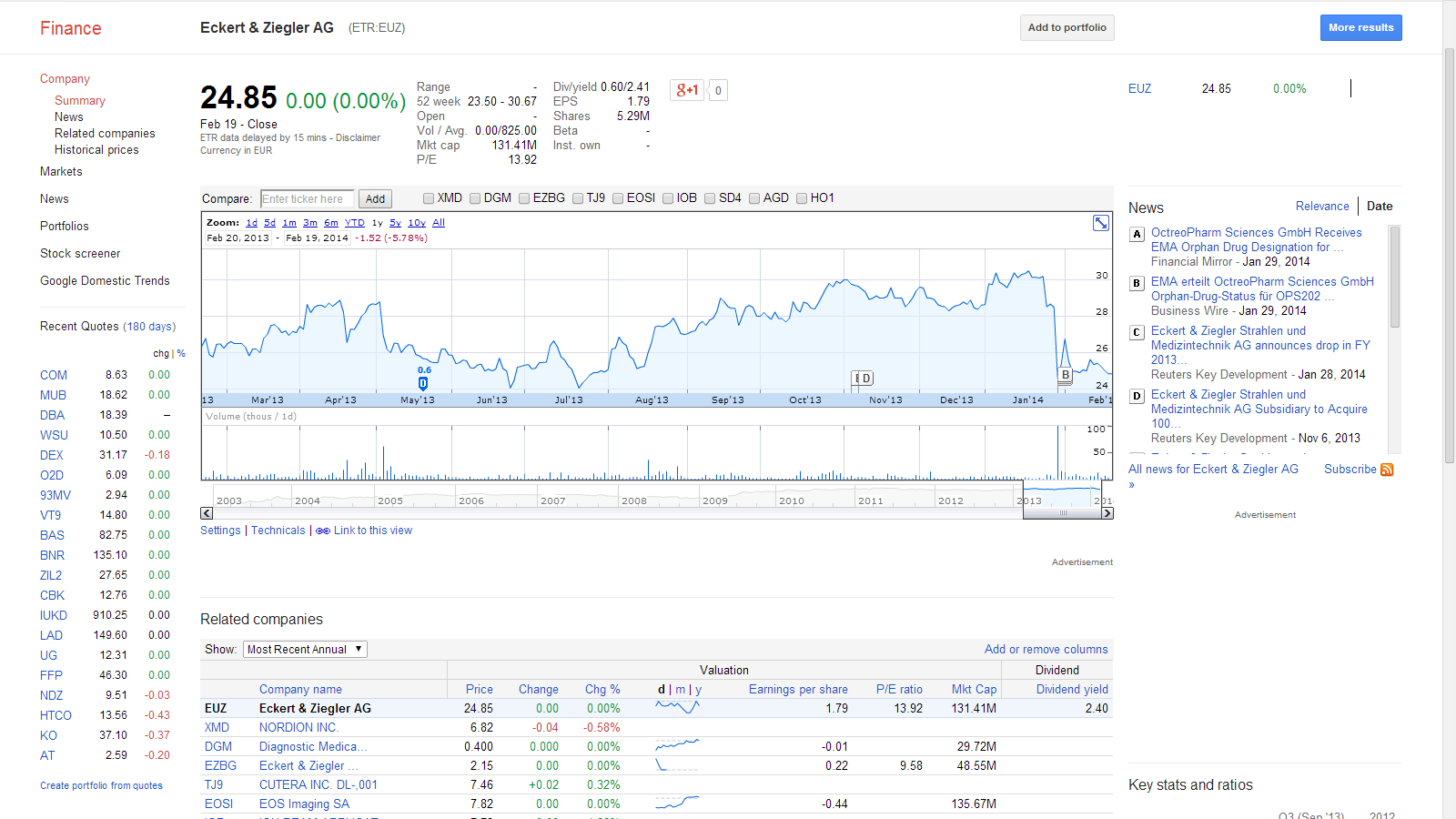This screenshot has height=819, width=1456.
Task: Open OctreoPharm Sciences EMA Orphan Drug news
Action: tap(1257, 240)
